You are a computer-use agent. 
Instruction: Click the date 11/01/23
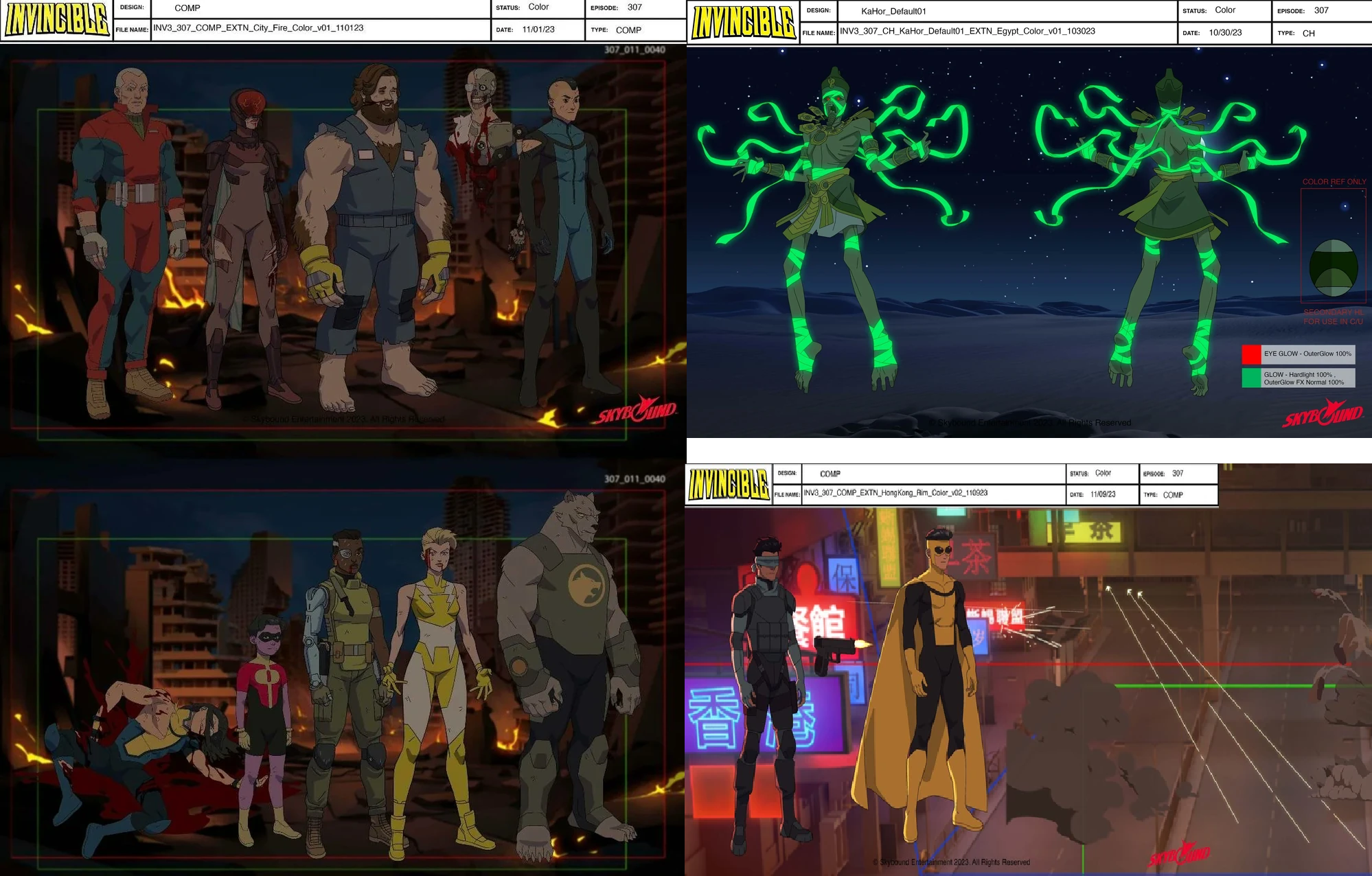(538, 30)
